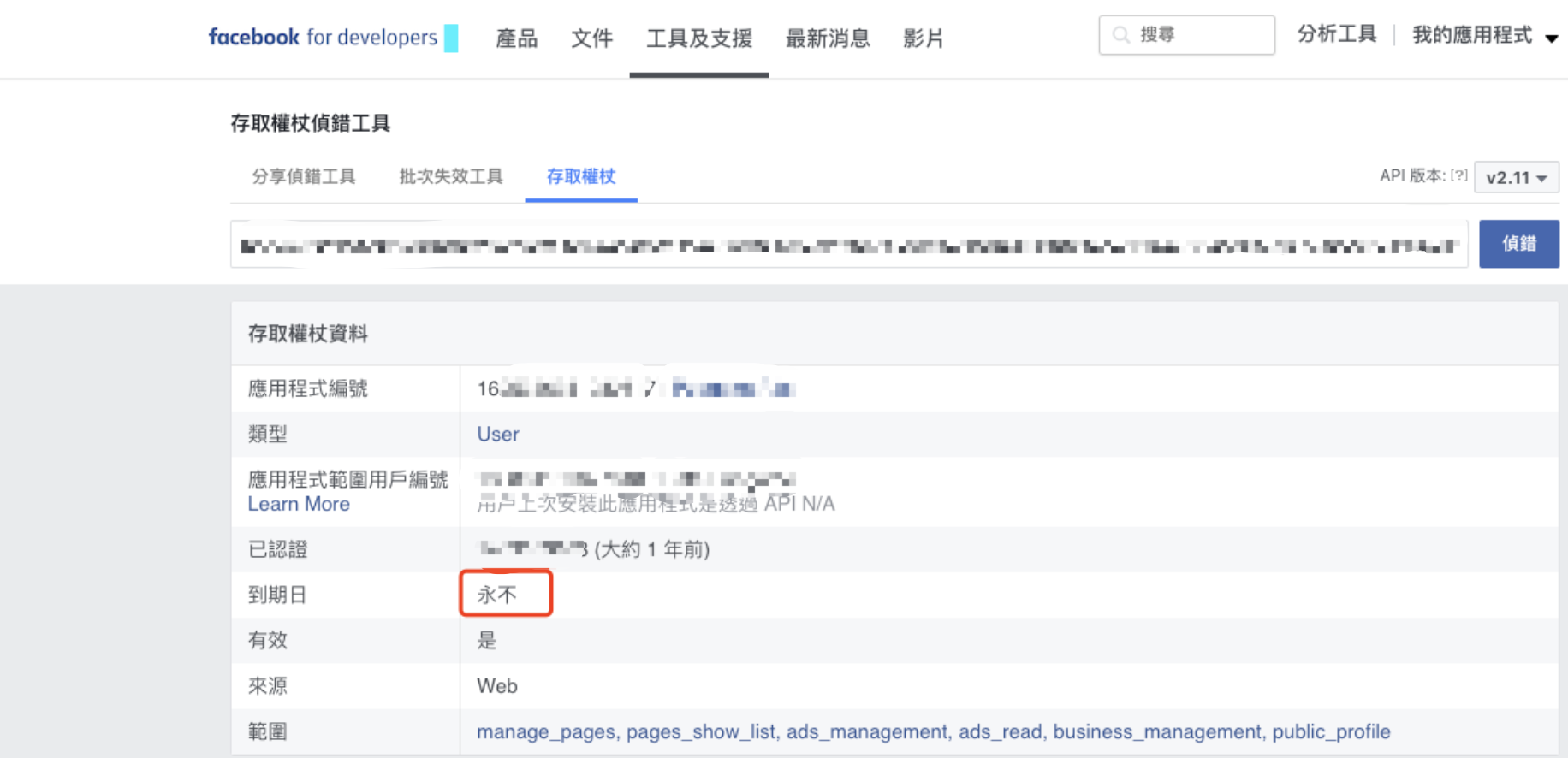Viewport: 1568px width, 758px height.
Task: Click the manage_pages scope link
Action: click(546, 732)
